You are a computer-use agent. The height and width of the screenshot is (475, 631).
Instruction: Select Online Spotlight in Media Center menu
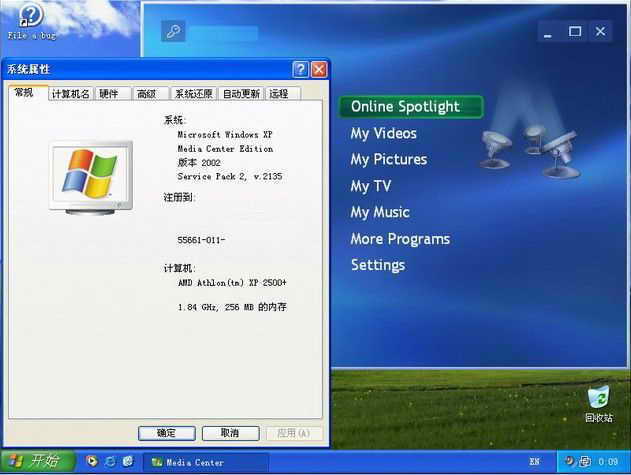tap(405, 107)
